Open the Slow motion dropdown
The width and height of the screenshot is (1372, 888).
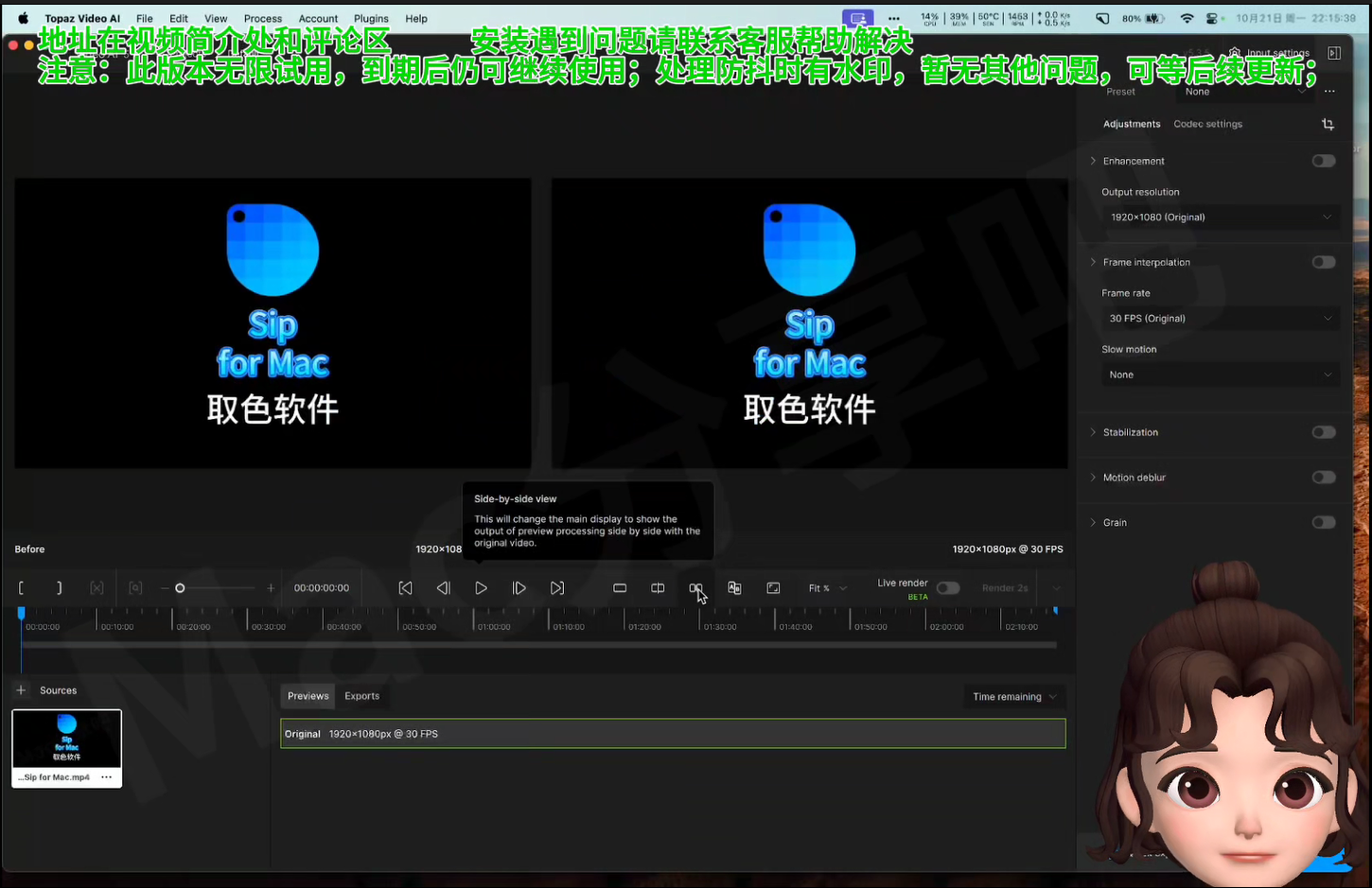1220,374
